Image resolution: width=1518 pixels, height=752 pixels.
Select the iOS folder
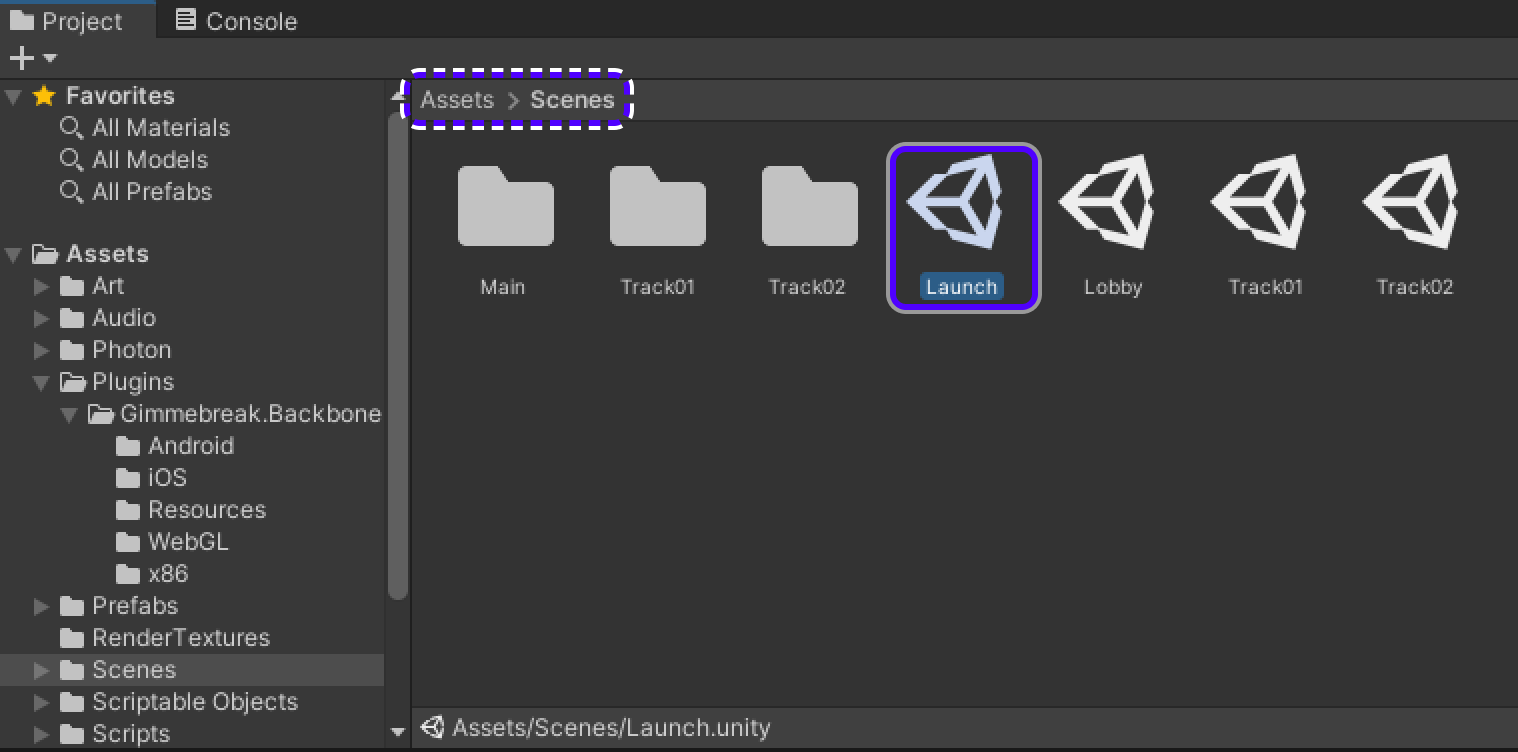(152, 478)
